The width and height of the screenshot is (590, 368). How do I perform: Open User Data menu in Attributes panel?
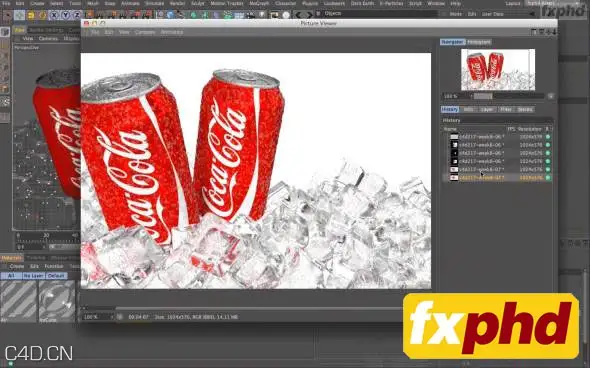[x=493, y=14]
